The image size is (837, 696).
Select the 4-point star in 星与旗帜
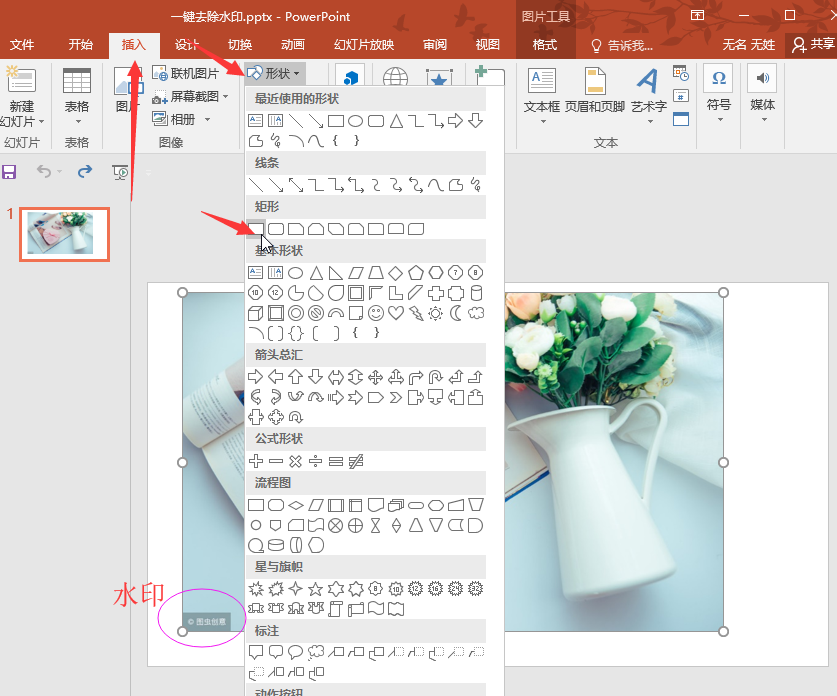coord(295,589)
